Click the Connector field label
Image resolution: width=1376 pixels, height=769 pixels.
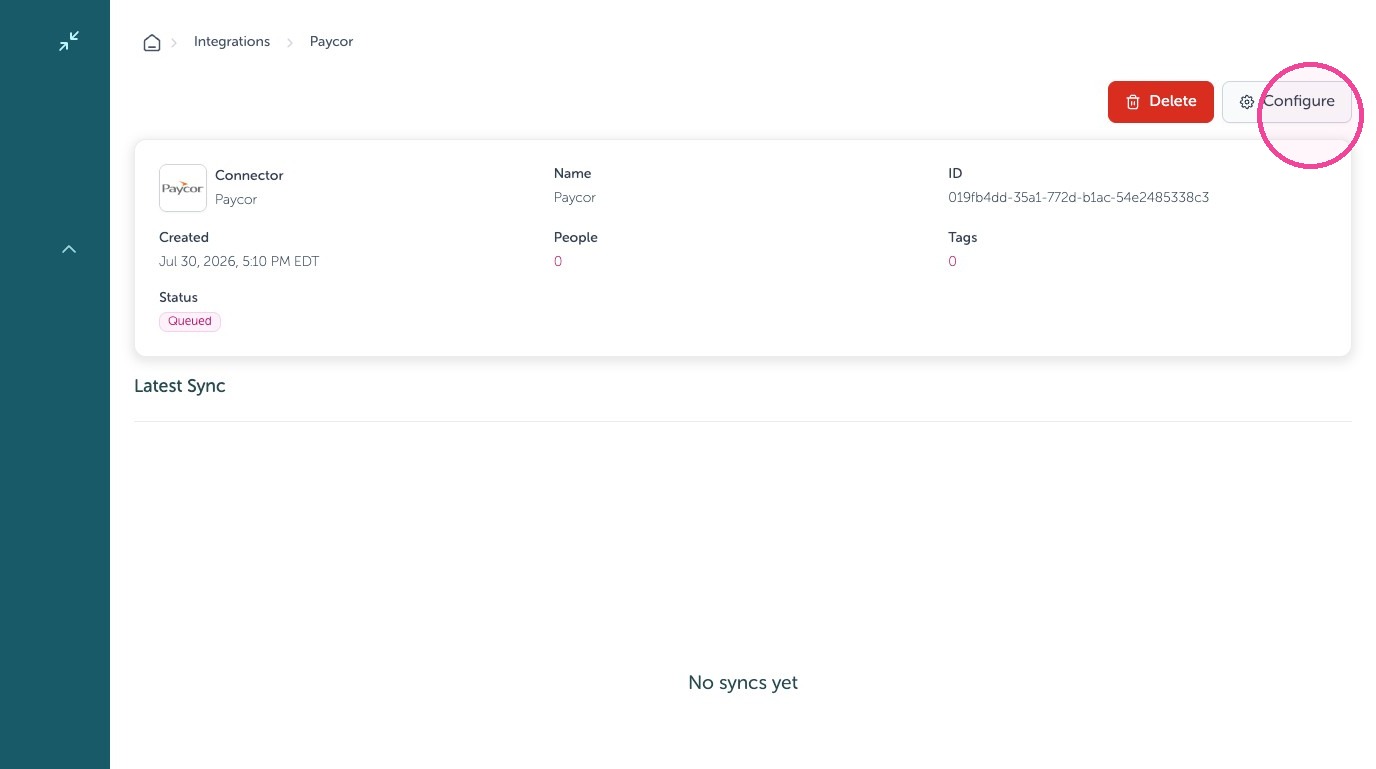tap(249, 176)
